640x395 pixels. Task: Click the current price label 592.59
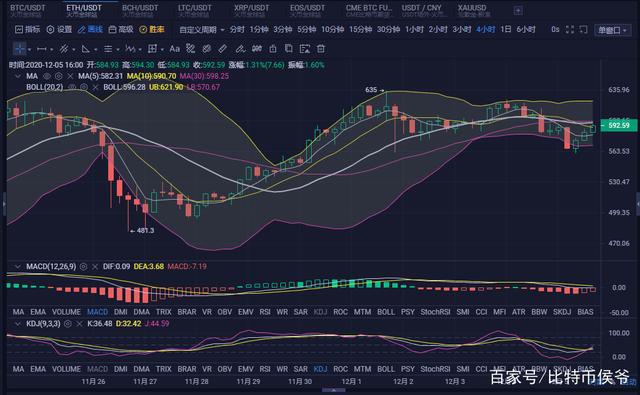(619, 125)
